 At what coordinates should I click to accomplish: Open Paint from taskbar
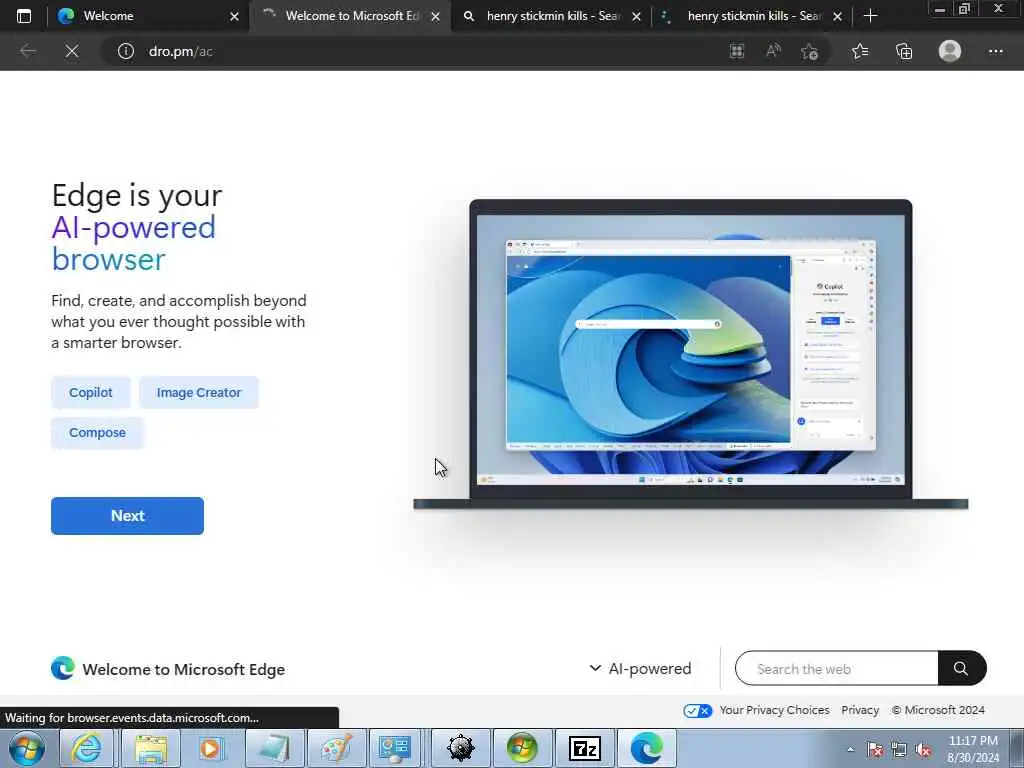[336, 748]
